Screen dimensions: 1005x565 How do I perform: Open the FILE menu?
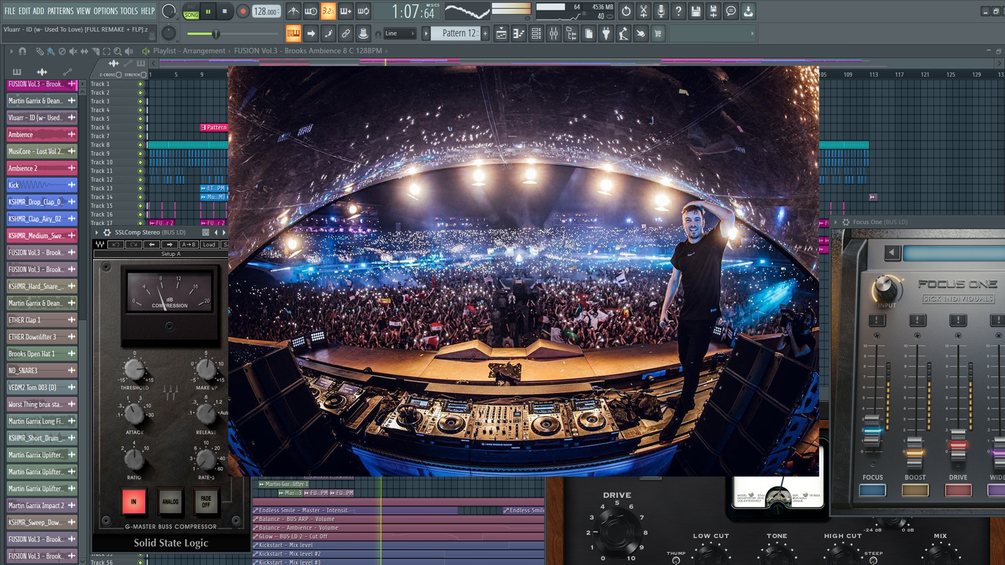pos(10,11)
